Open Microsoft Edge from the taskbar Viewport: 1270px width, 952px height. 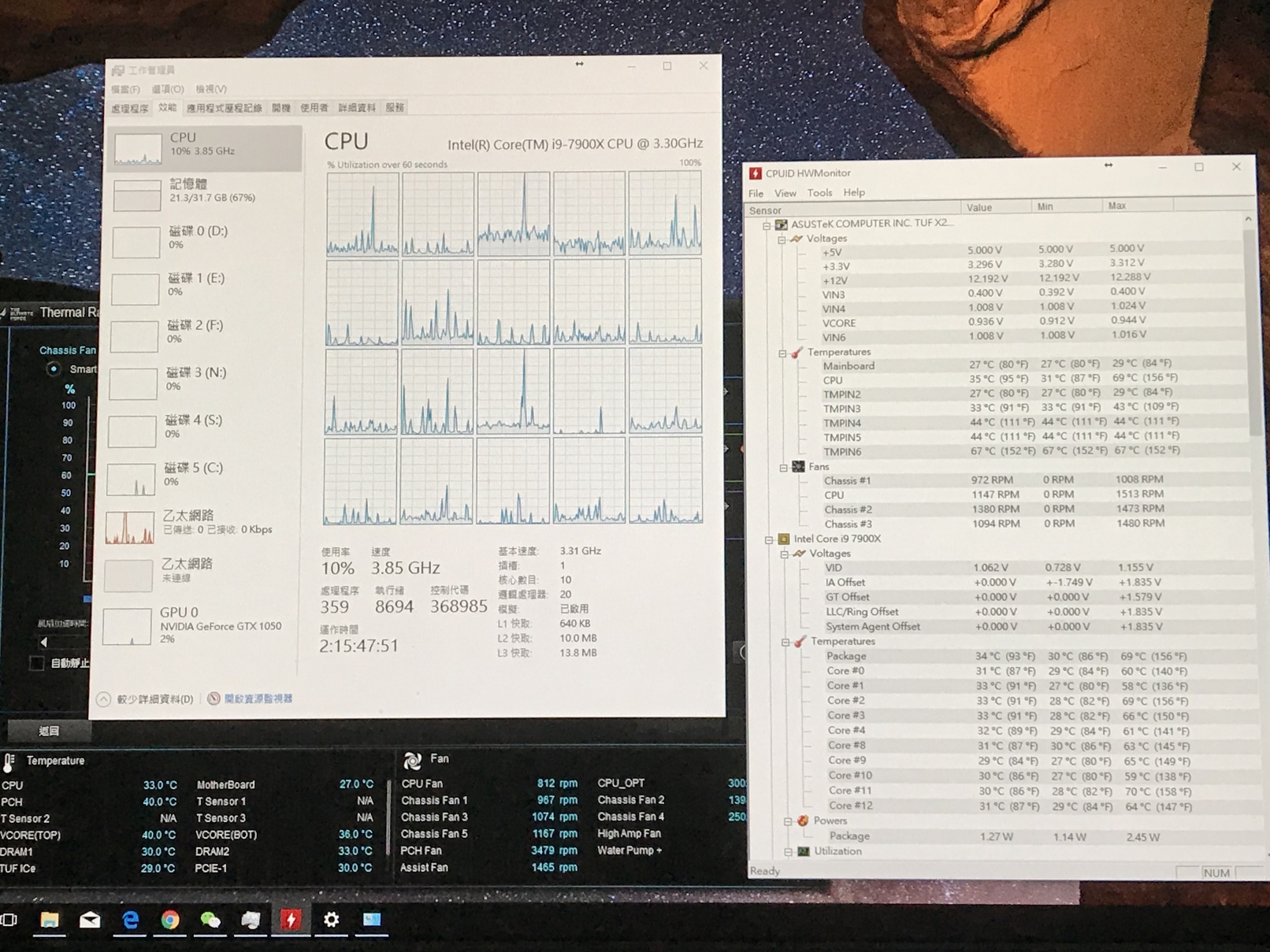pyautogui.click(x=130, y=920)
